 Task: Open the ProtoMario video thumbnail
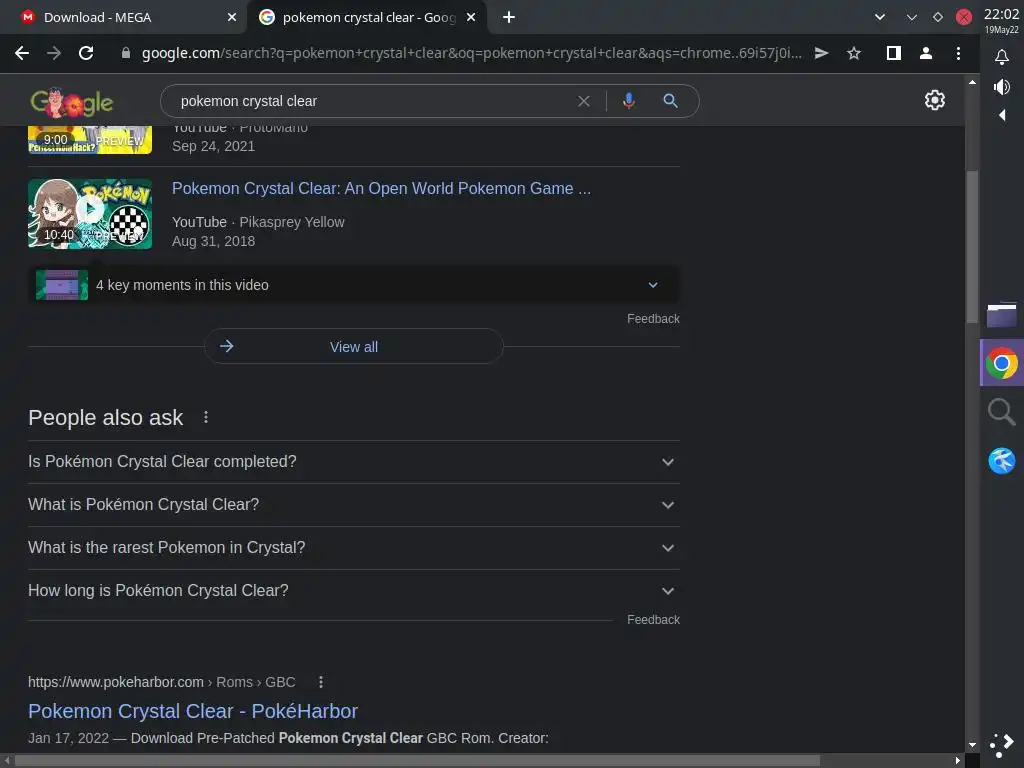click(x=90, y=140)
